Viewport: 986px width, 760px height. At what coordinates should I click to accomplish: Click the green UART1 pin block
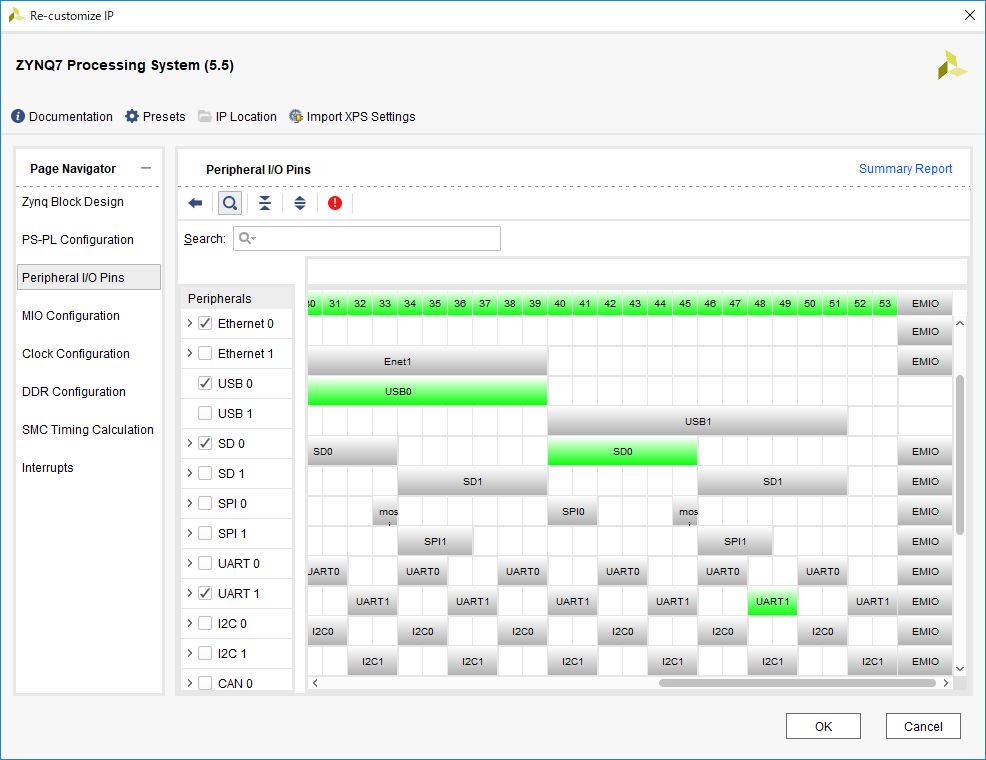pos(772,602)
